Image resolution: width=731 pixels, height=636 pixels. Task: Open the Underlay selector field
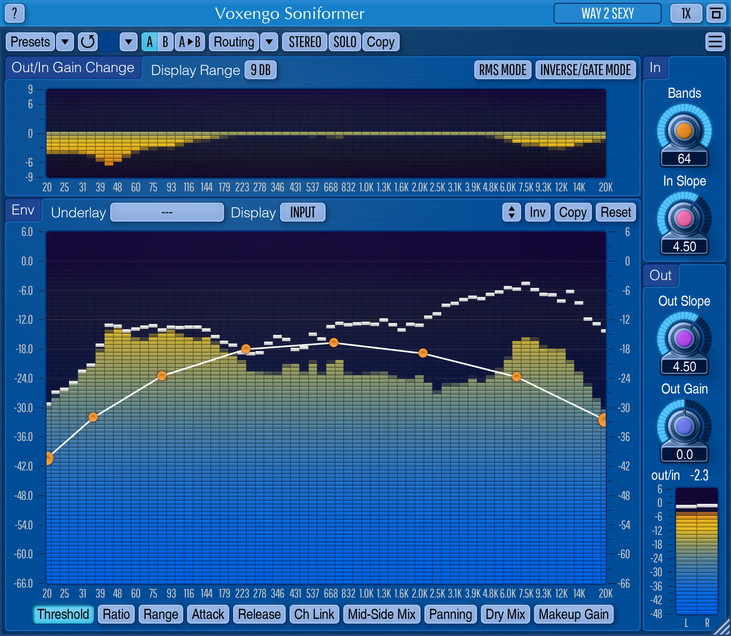click(x=167, y=213)
